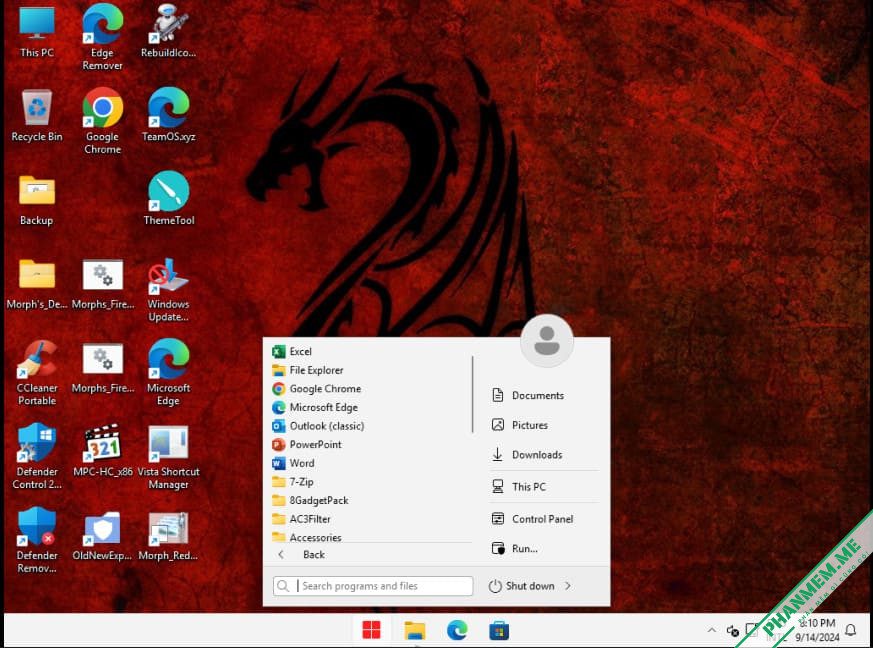Image resolution: width=873 pixels, height=648 pixels.
Task: Open Control Panel from Start menu
Action: [x=544, y=519]
